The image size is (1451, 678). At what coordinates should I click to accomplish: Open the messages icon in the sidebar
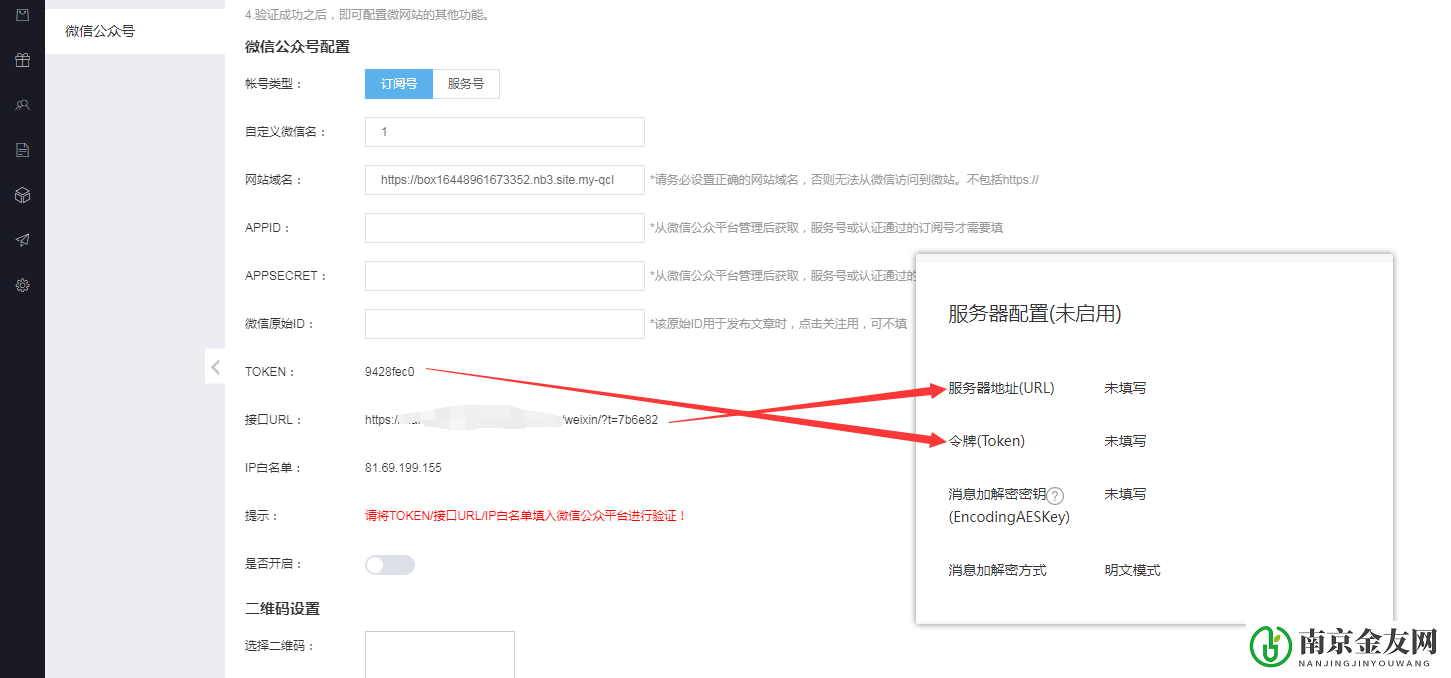coord(22,14)
